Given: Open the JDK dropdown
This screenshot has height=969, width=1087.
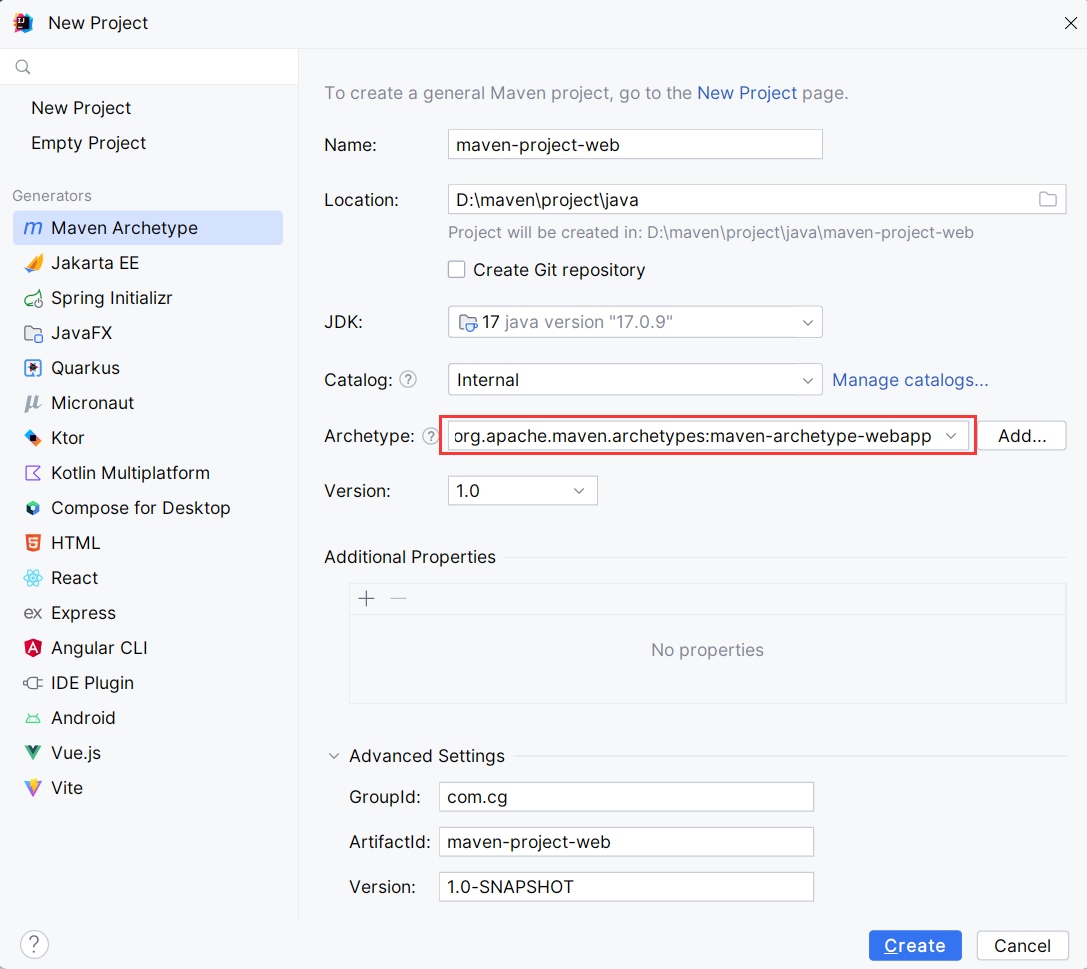Looking at the screenshot, I should pyautogui.click(x=635, y=322).
